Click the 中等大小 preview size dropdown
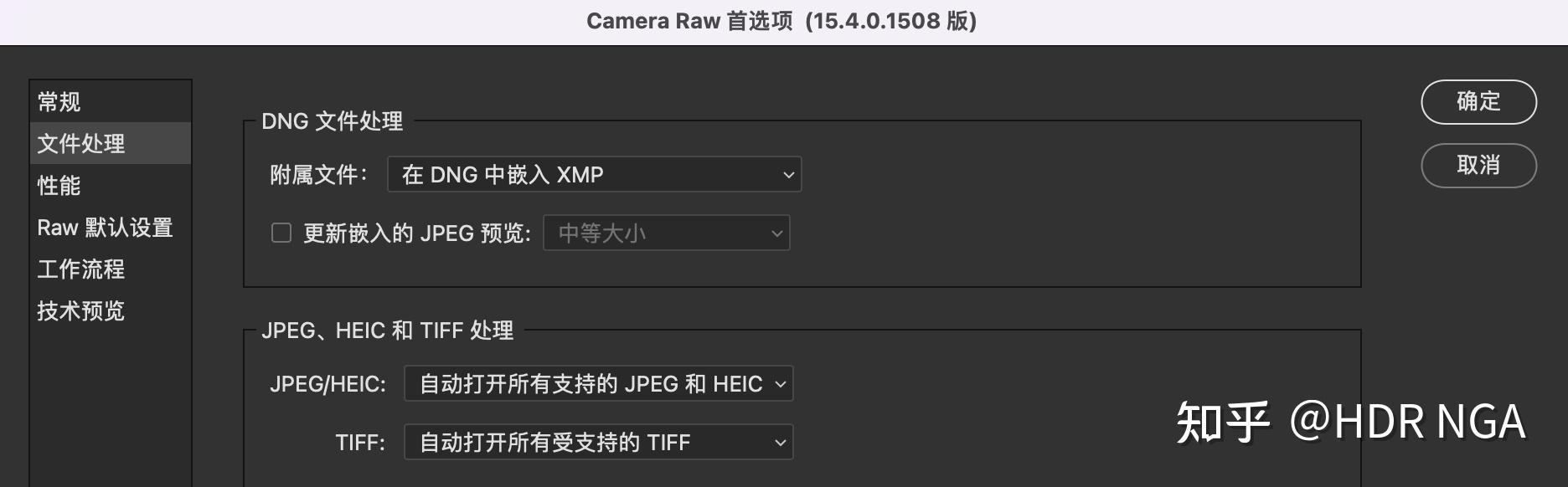1568x487 pixels. pyautogui.click(x=666, y=233)
